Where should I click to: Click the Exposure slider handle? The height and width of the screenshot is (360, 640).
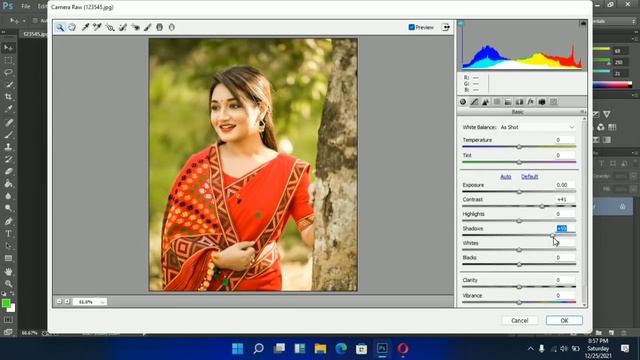coord(519,191)
